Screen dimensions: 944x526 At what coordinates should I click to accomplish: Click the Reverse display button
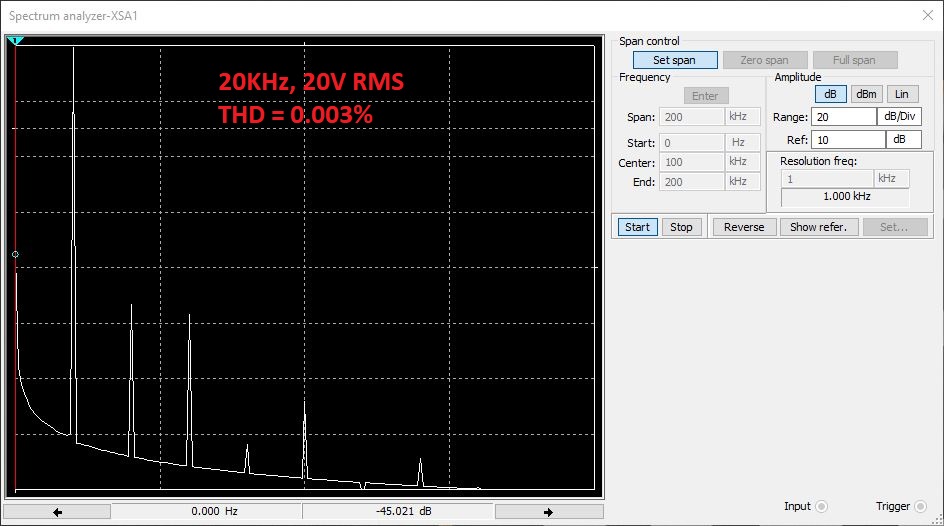pos(745,227)
